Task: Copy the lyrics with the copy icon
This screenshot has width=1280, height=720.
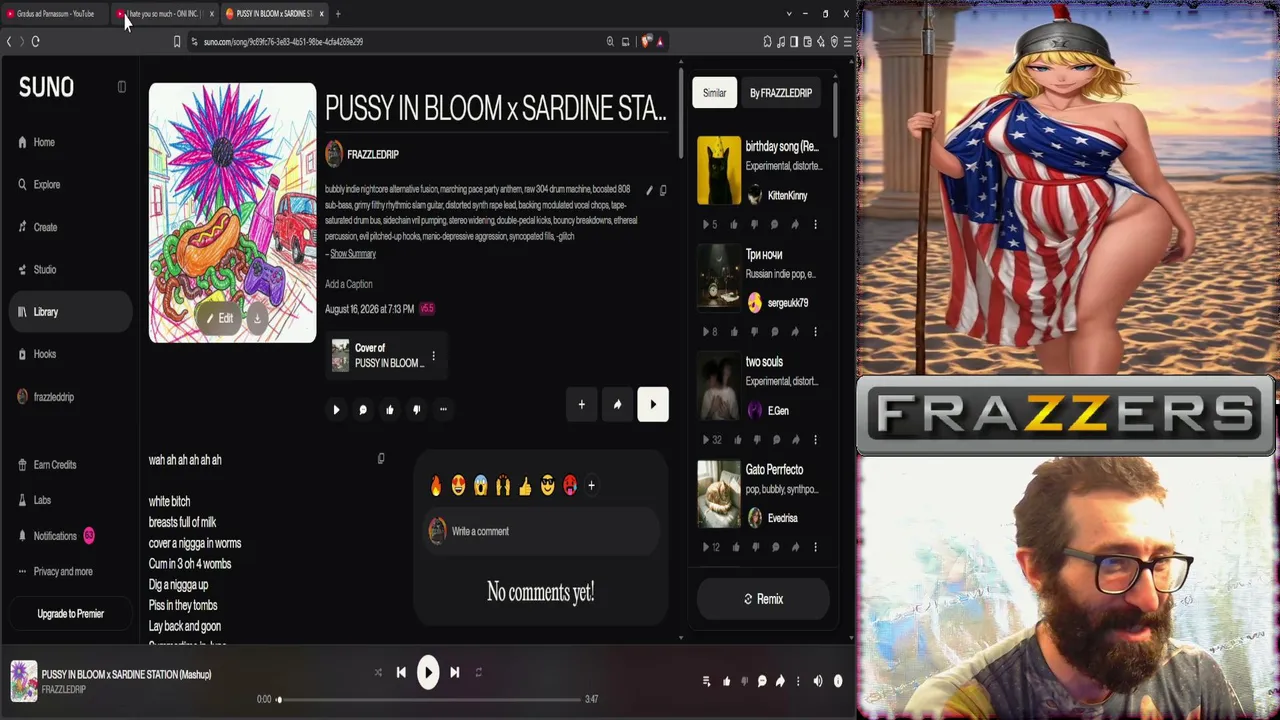Action: [x=381, y=459]
